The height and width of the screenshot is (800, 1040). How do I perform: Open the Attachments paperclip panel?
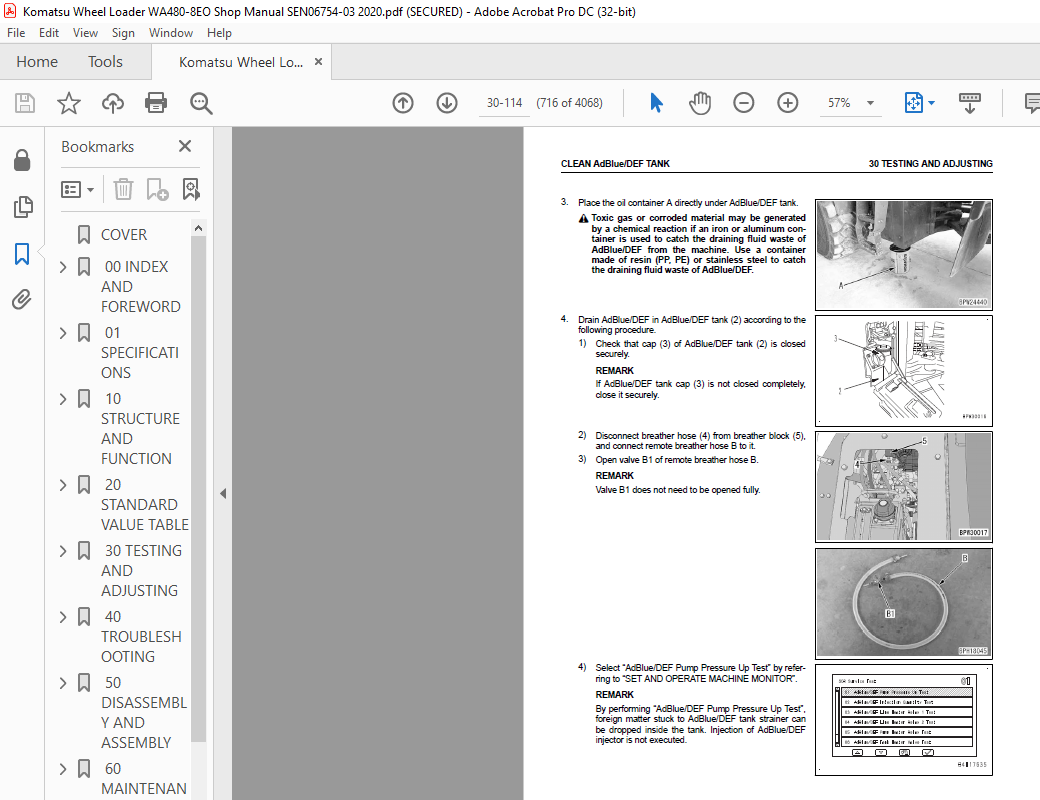click(22, 300)
